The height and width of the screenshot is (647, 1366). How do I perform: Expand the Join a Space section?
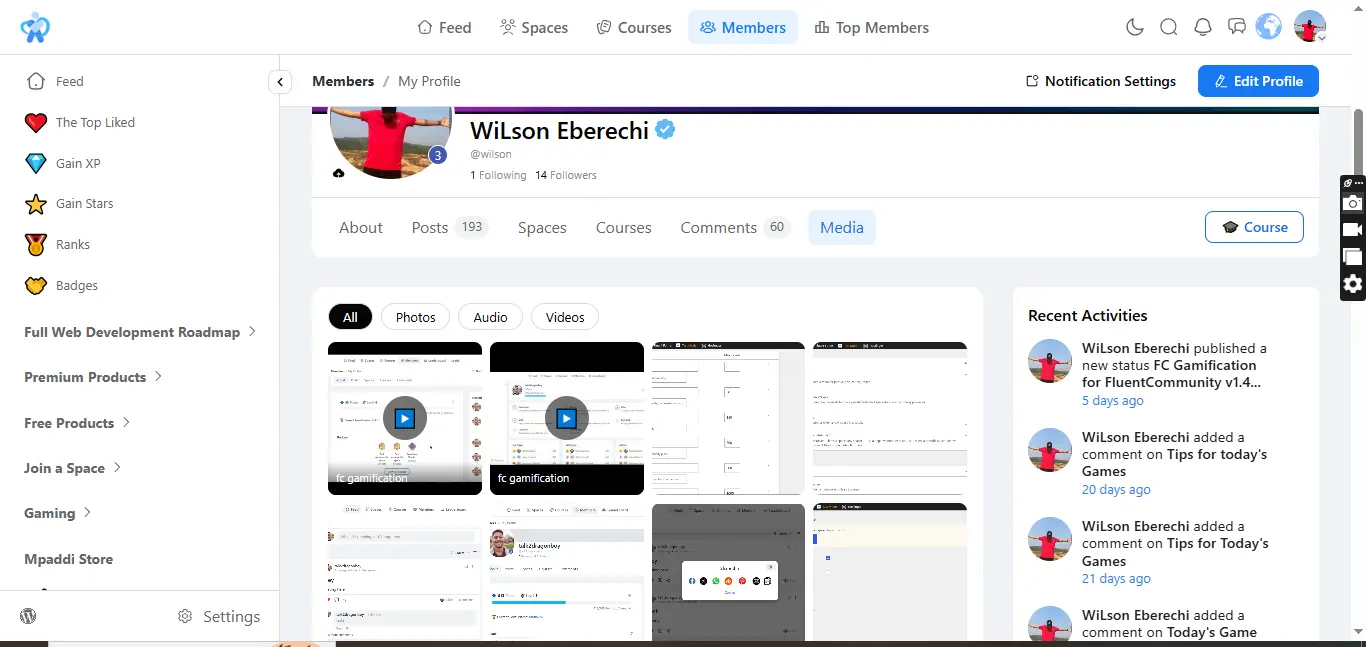click(73, 468)
